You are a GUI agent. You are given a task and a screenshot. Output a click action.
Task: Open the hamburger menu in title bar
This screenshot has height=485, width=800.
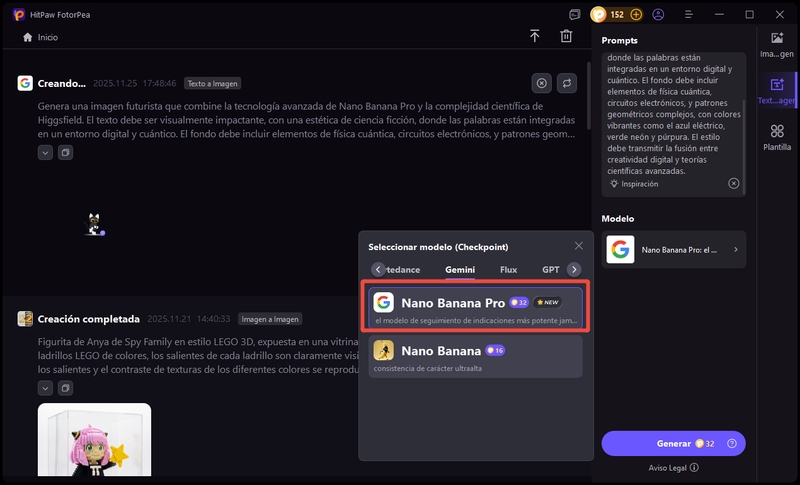point(689,15)
